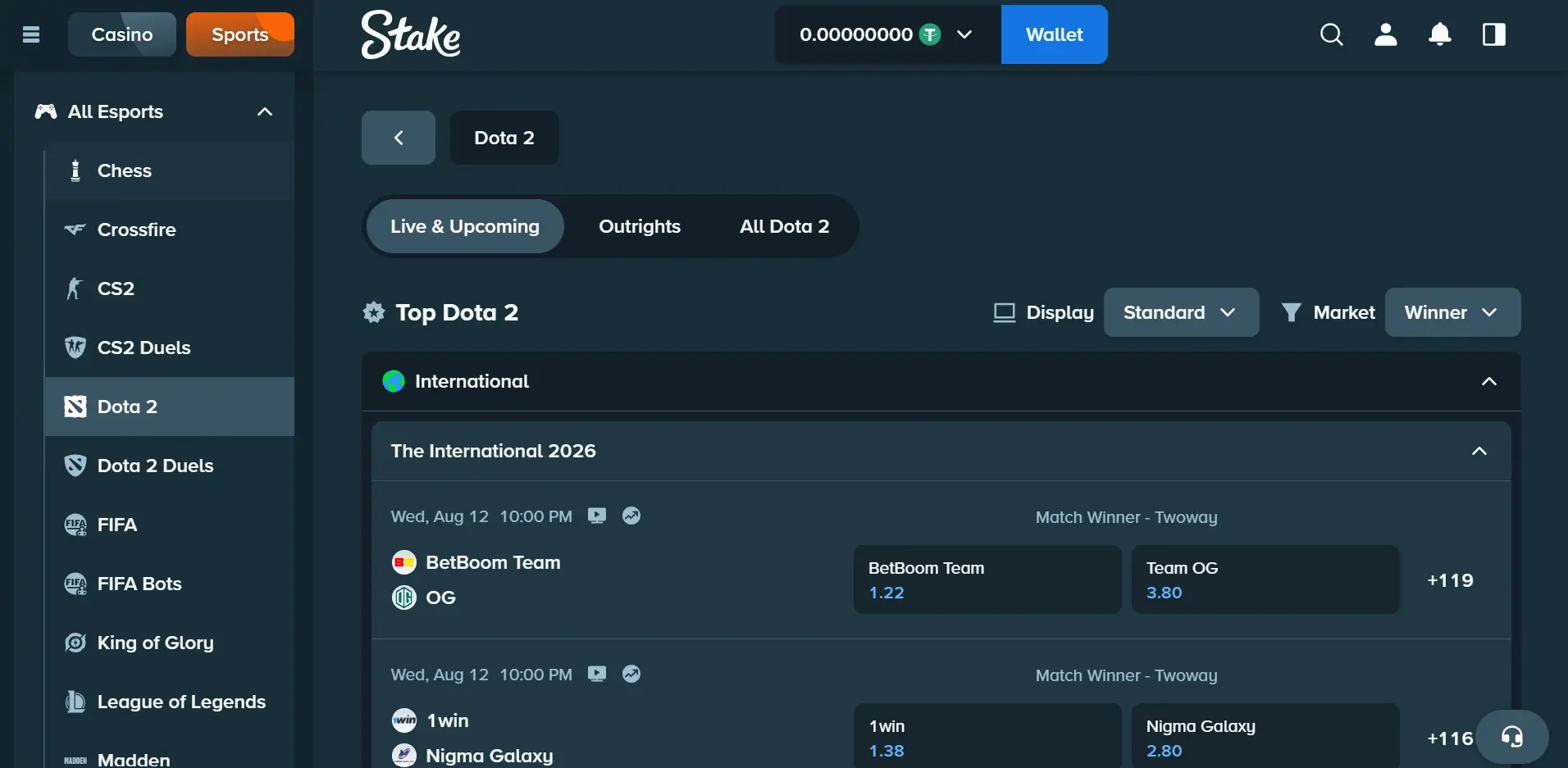Viewport: 1568px width, 768px height.
Task: Click live stream icon for BetBoom Team match
Action: click(597, 516)
